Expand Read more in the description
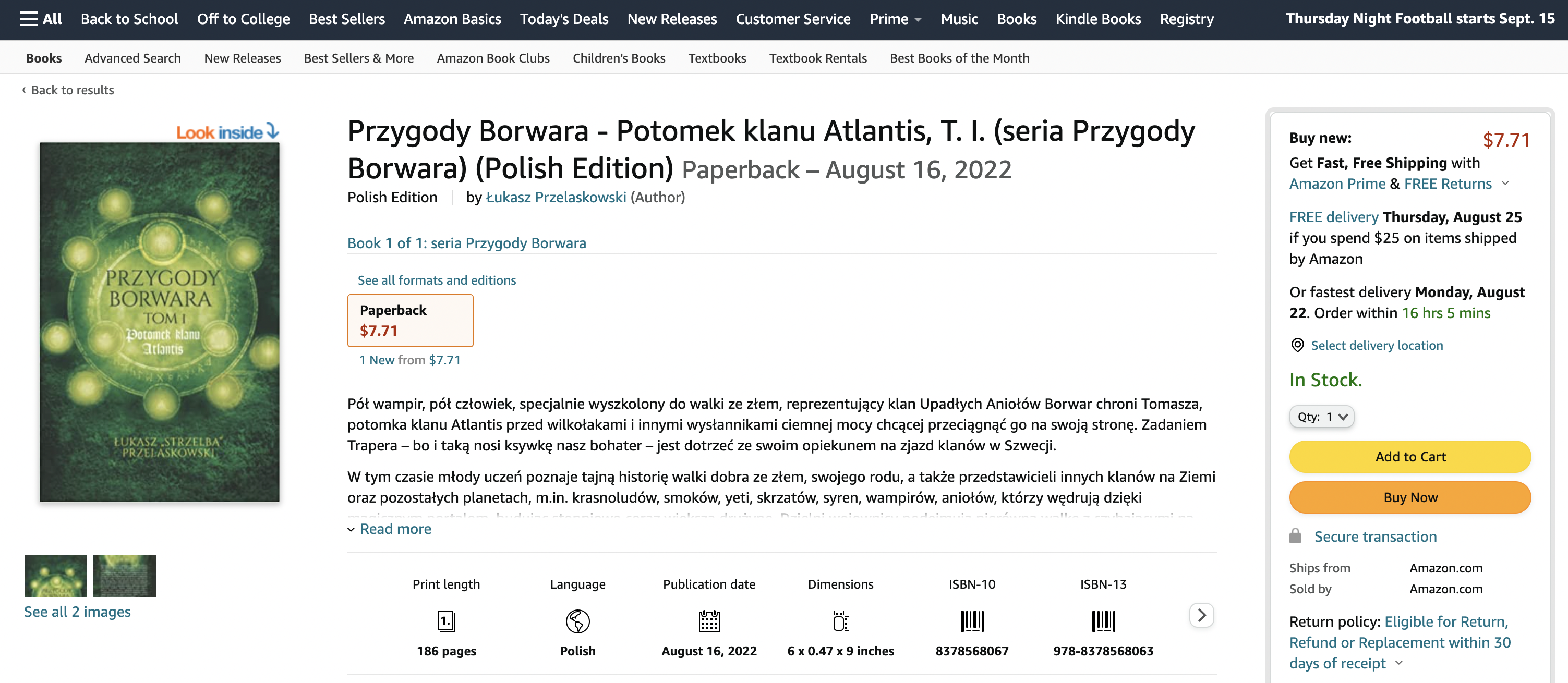Screen dimensions: 1568x683 tap(395, 529)
